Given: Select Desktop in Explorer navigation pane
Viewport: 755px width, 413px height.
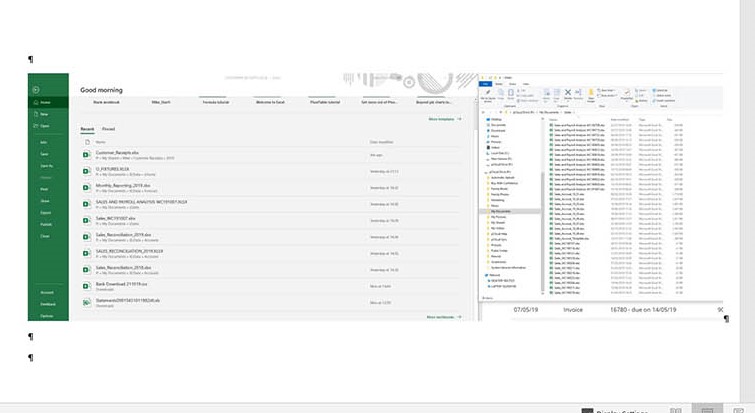Looking at the screenshot, I should click(494, 119).
